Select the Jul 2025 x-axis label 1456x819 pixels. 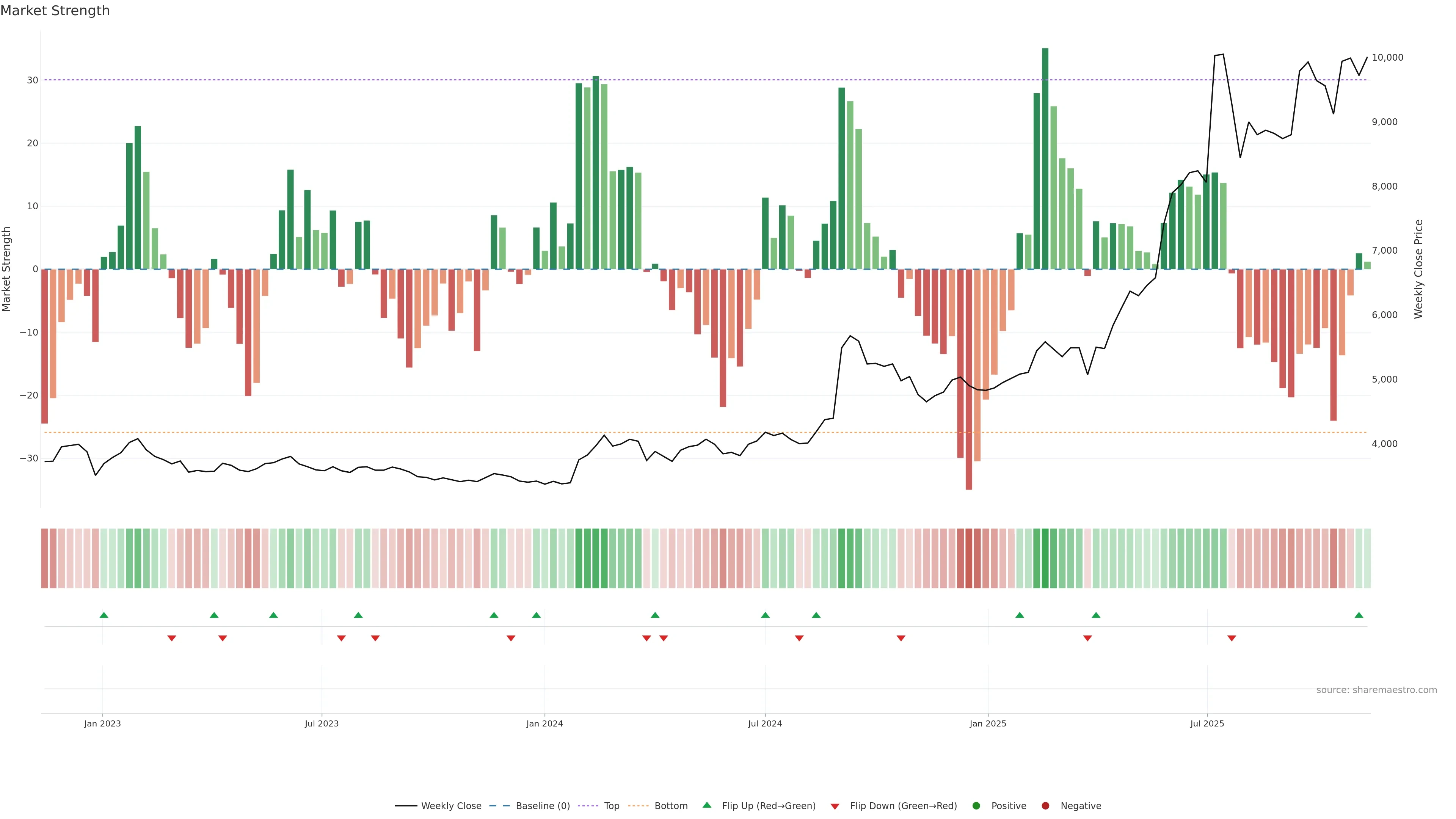[1207, 723]
